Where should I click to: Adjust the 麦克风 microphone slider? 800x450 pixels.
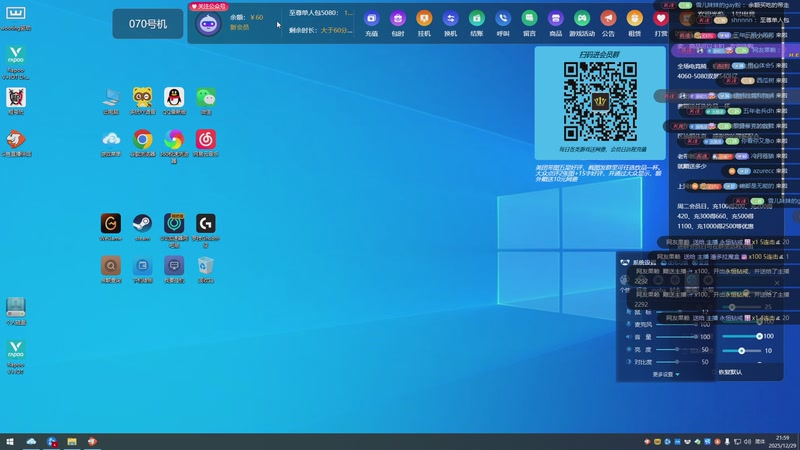pyautogui.click(x=677, y=324)
